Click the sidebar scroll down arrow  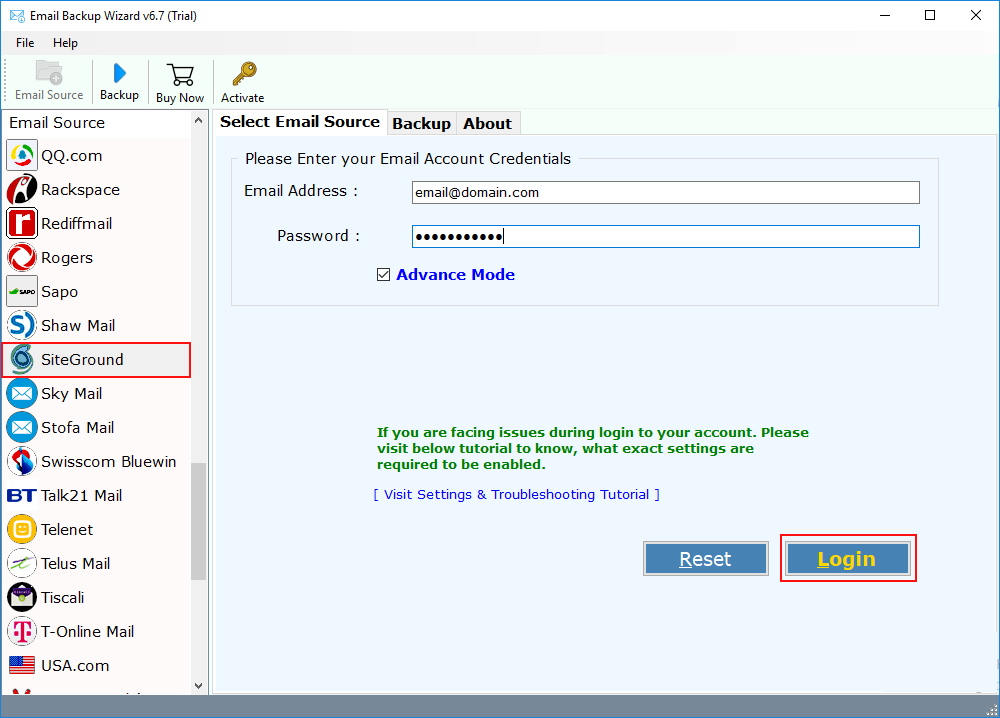[x=198, y=686]
